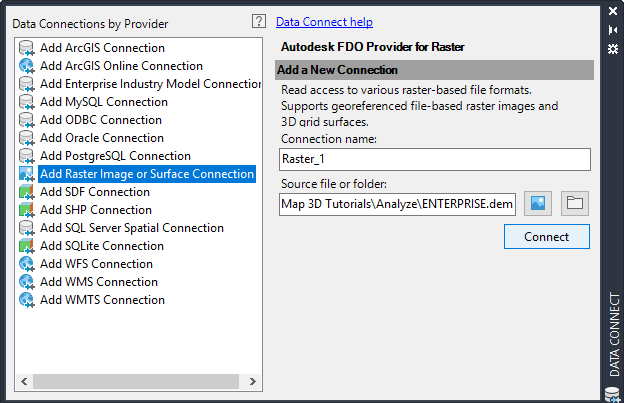
Task: Click the database icon below the Data Connect title
Action: (612, 394)
